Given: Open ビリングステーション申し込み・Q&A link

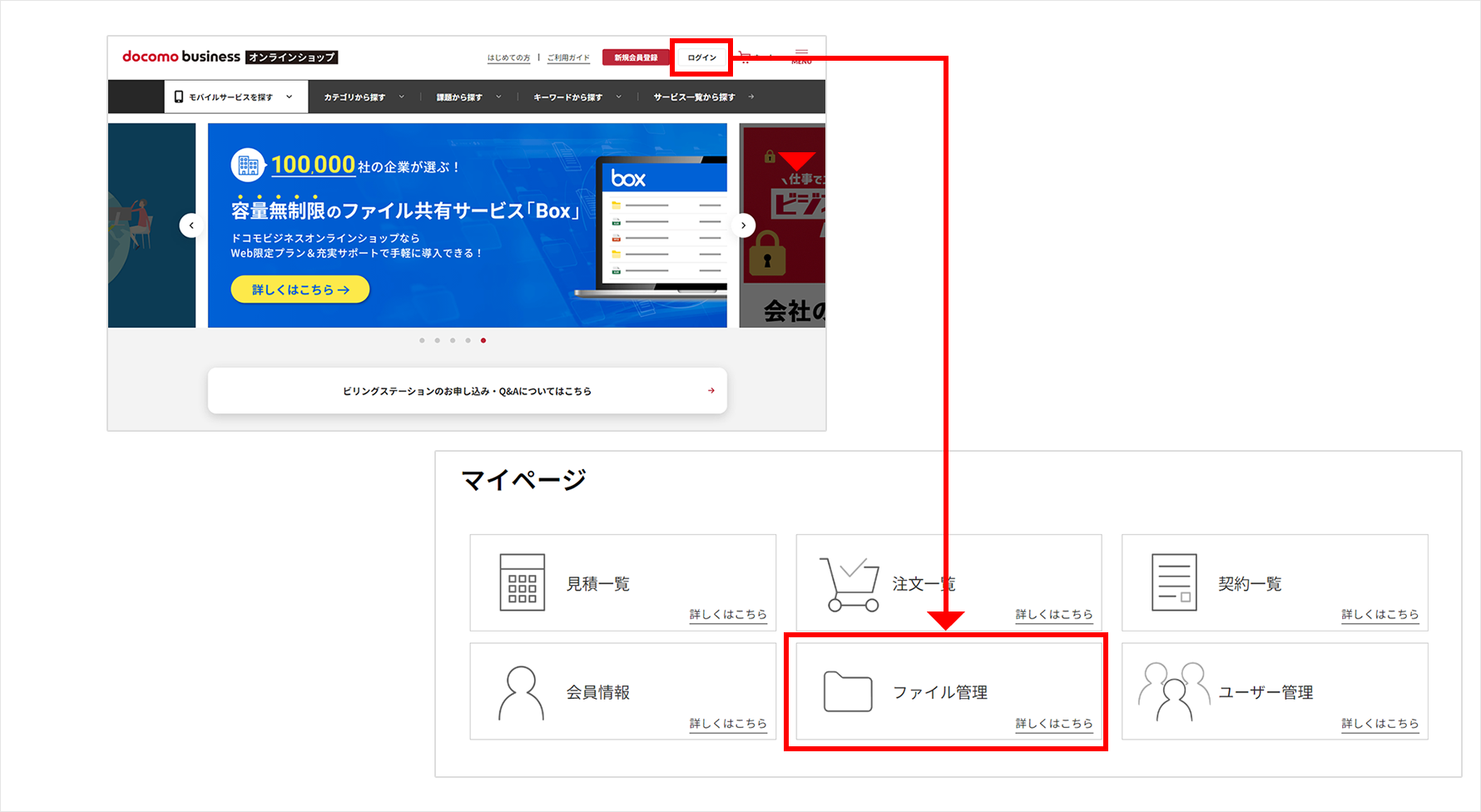Looking at the screenshot, I should tap(467, 391).
